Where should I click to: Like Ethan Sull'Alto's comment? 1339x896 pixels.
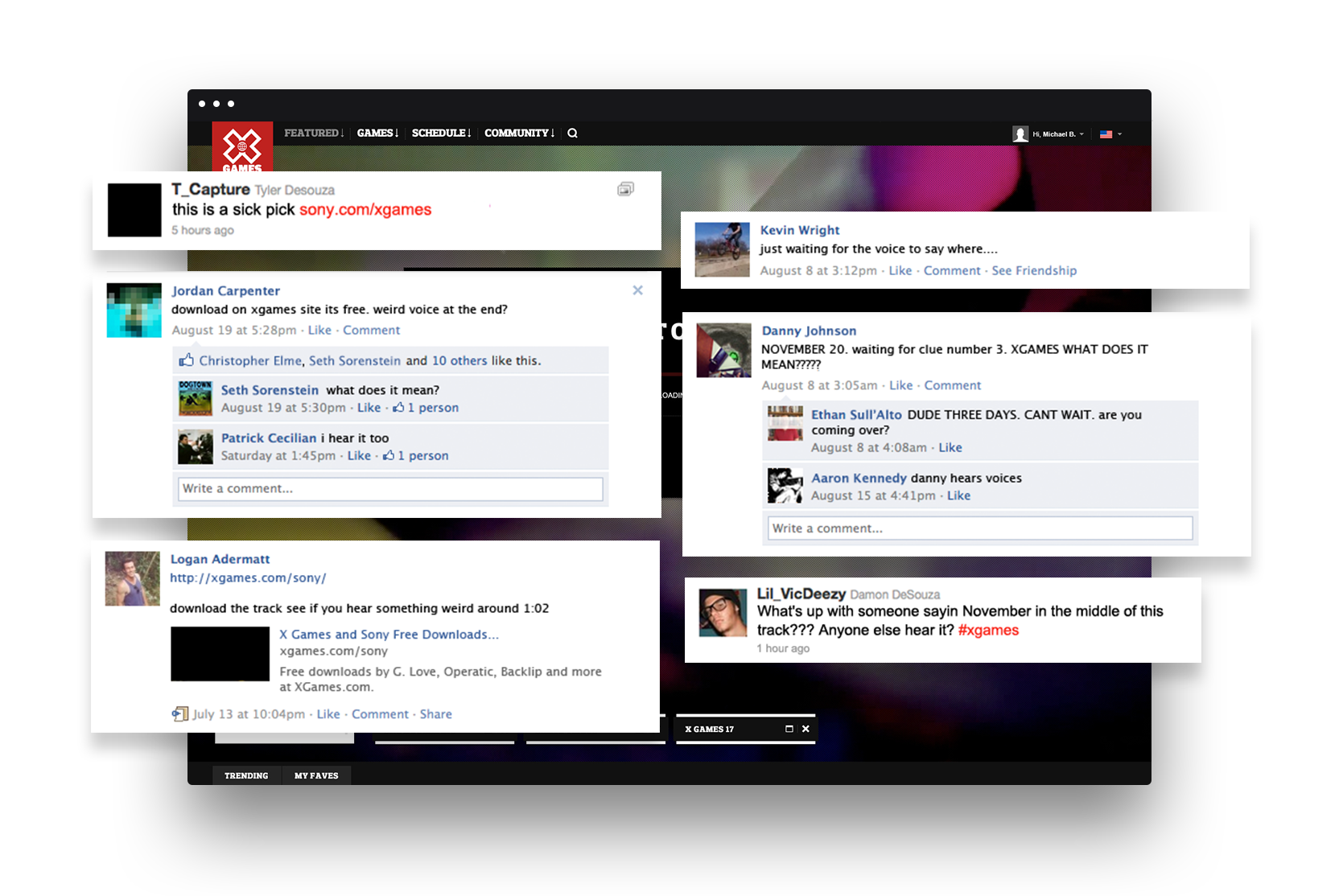(x=950, y=447)
